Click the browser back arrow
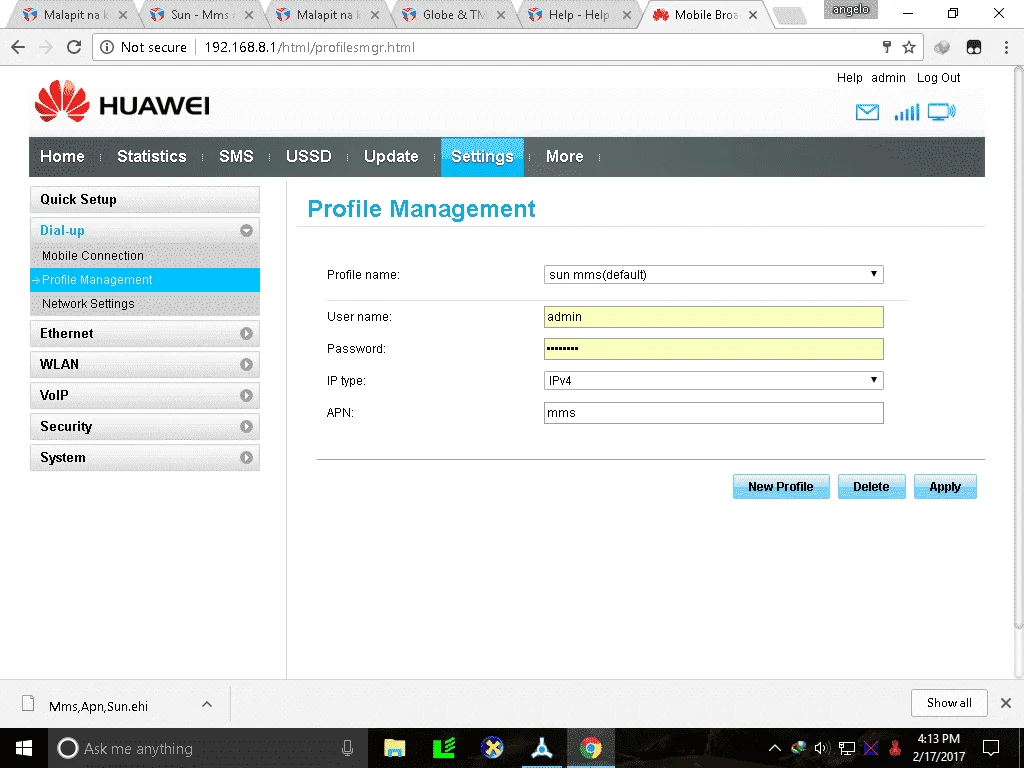The width and height of the screenshot is (1024, 768). (x=18, y=47)
